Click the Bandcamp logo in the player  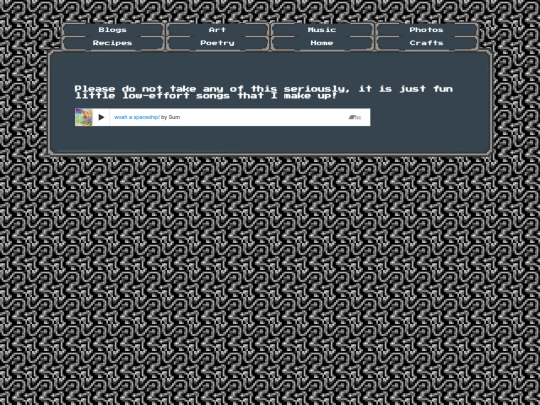(x=355, y=117)
